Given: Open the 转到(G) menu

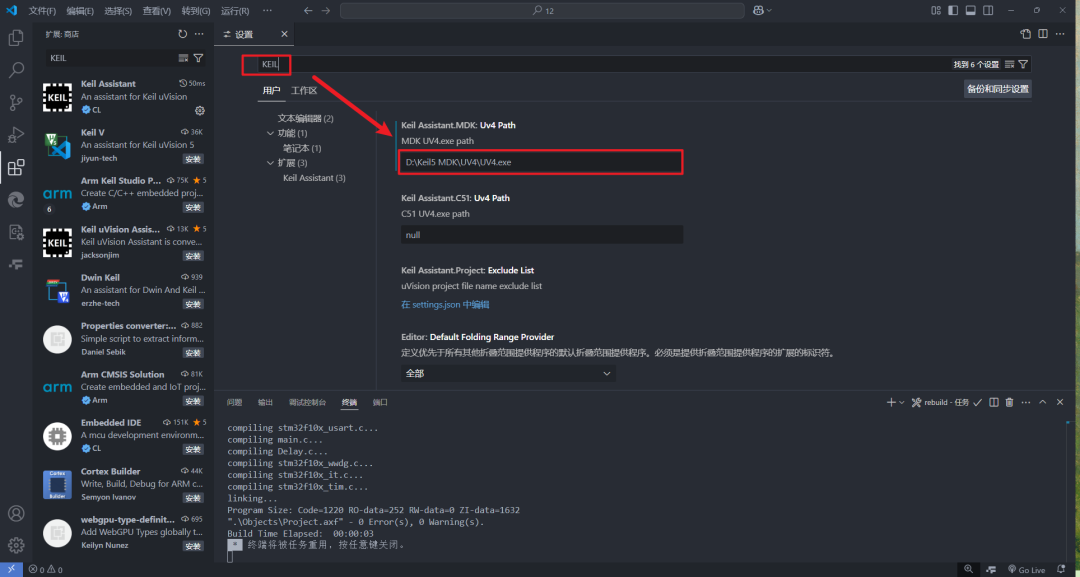Looking at the screenshot, I should (x=196, y=11).
